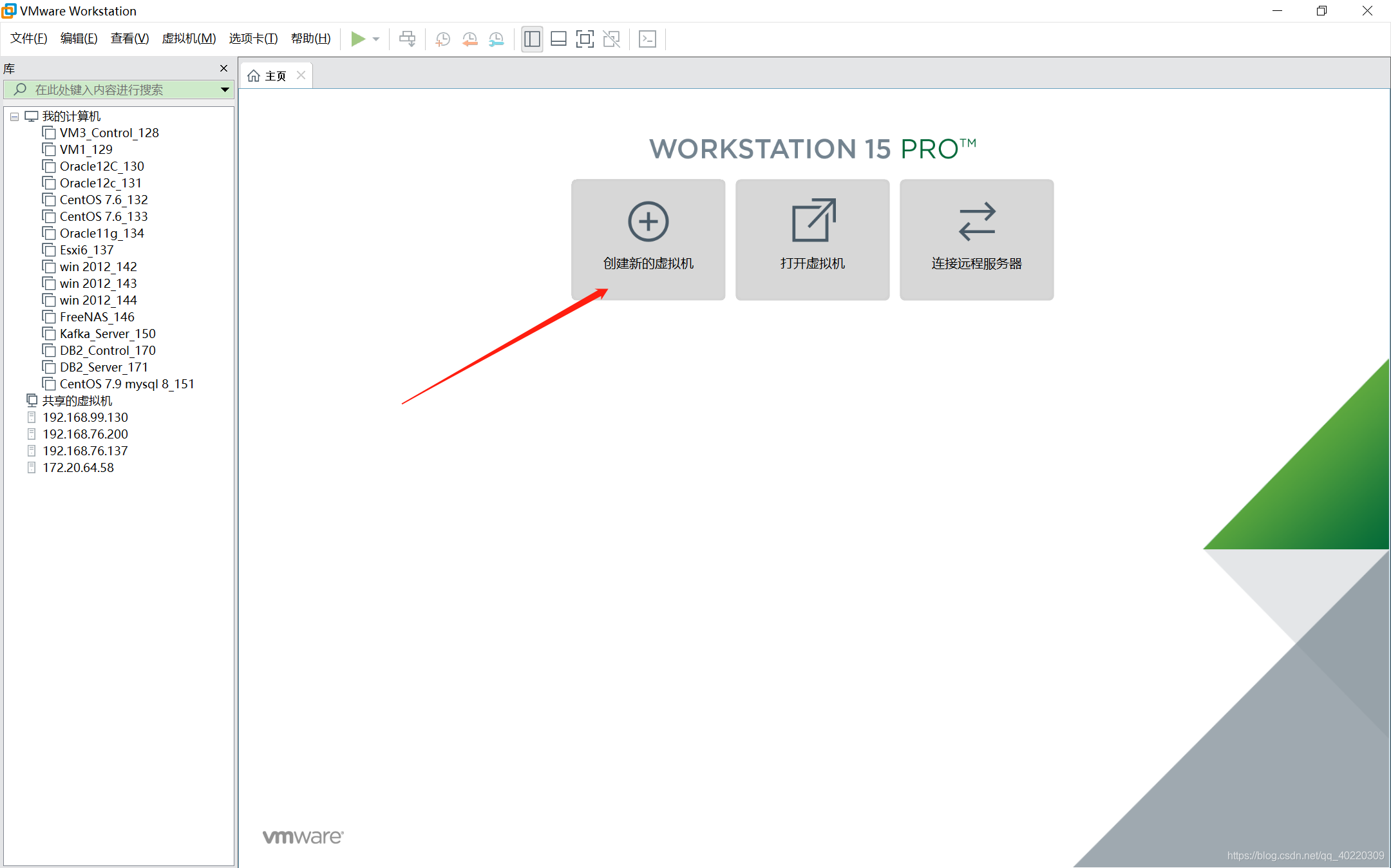Click the server icon beside 172.20.64.58
Viewport: 1391px width, 868px height.
tap(32, 467)
